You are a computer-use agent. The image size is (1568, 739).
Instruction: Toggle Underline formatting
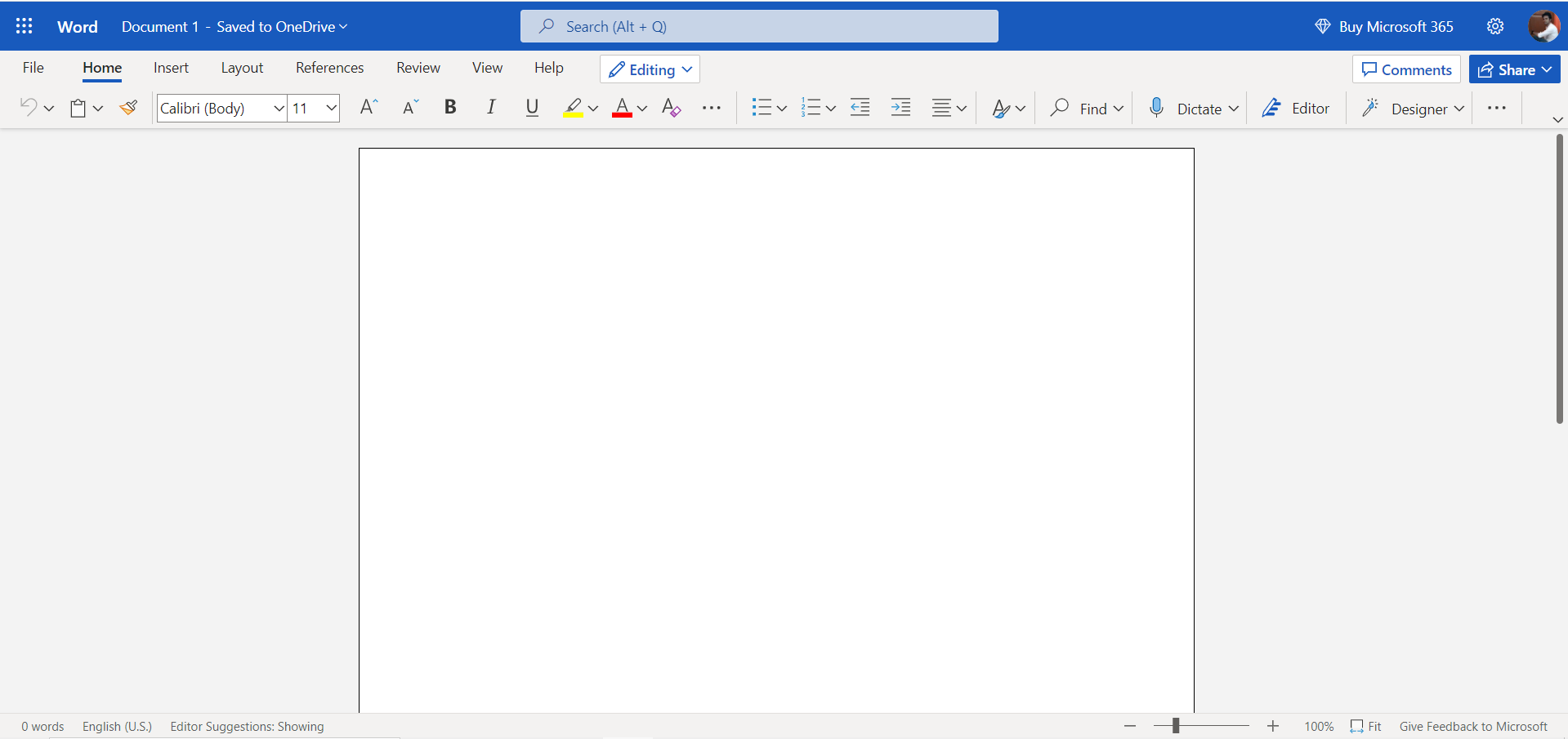pos(532,108)
